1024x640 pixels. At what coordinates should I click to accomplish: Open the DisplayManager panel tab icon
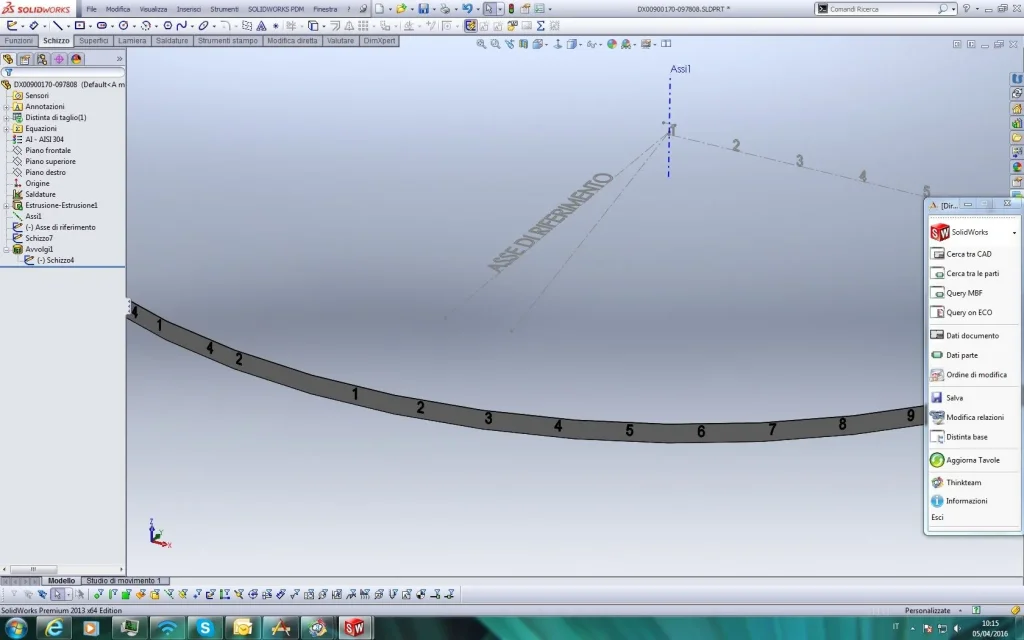(76, 59)
